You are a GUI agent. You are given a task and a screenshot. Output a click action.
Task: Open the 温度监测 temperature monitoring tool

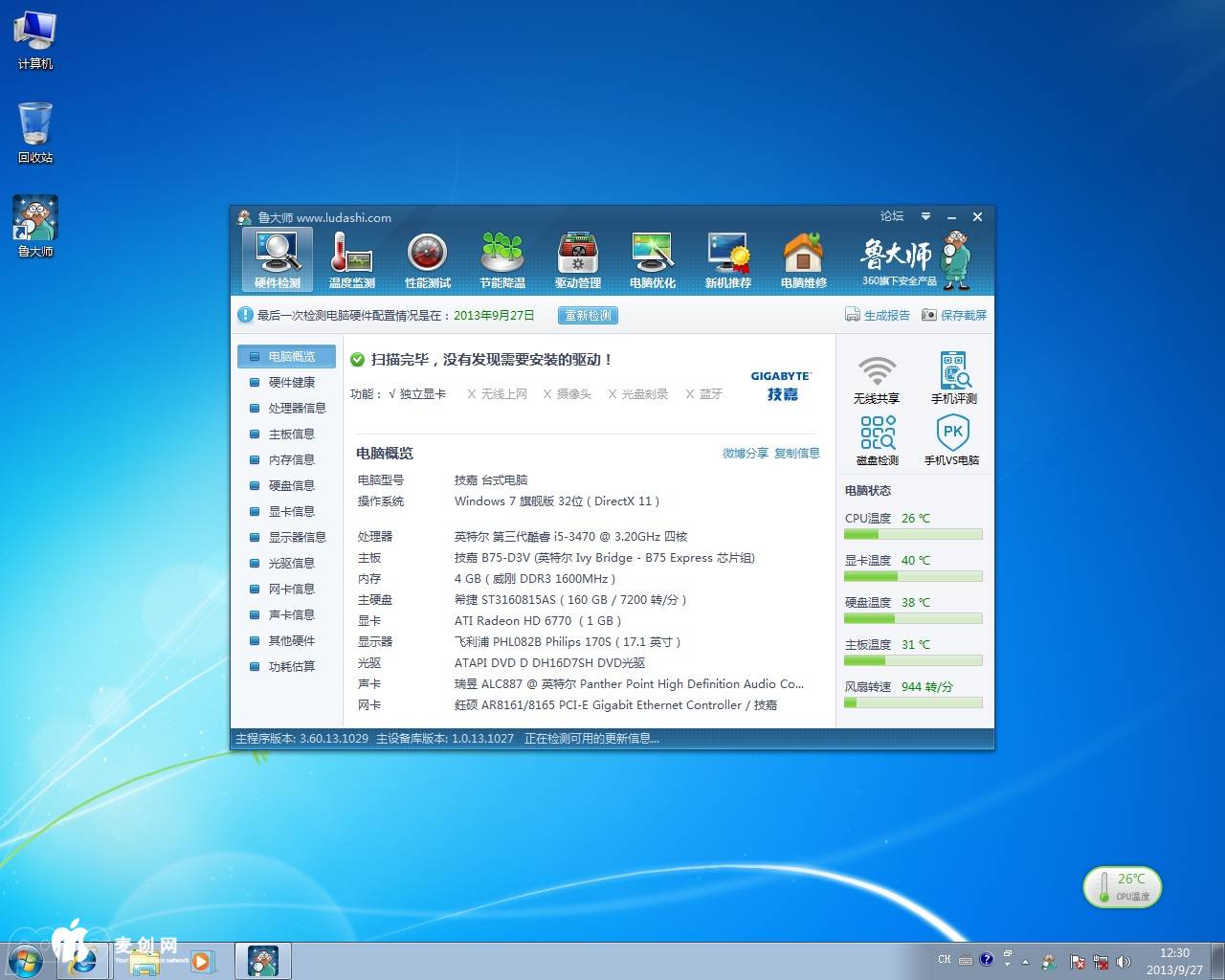[x=351, y=256]
